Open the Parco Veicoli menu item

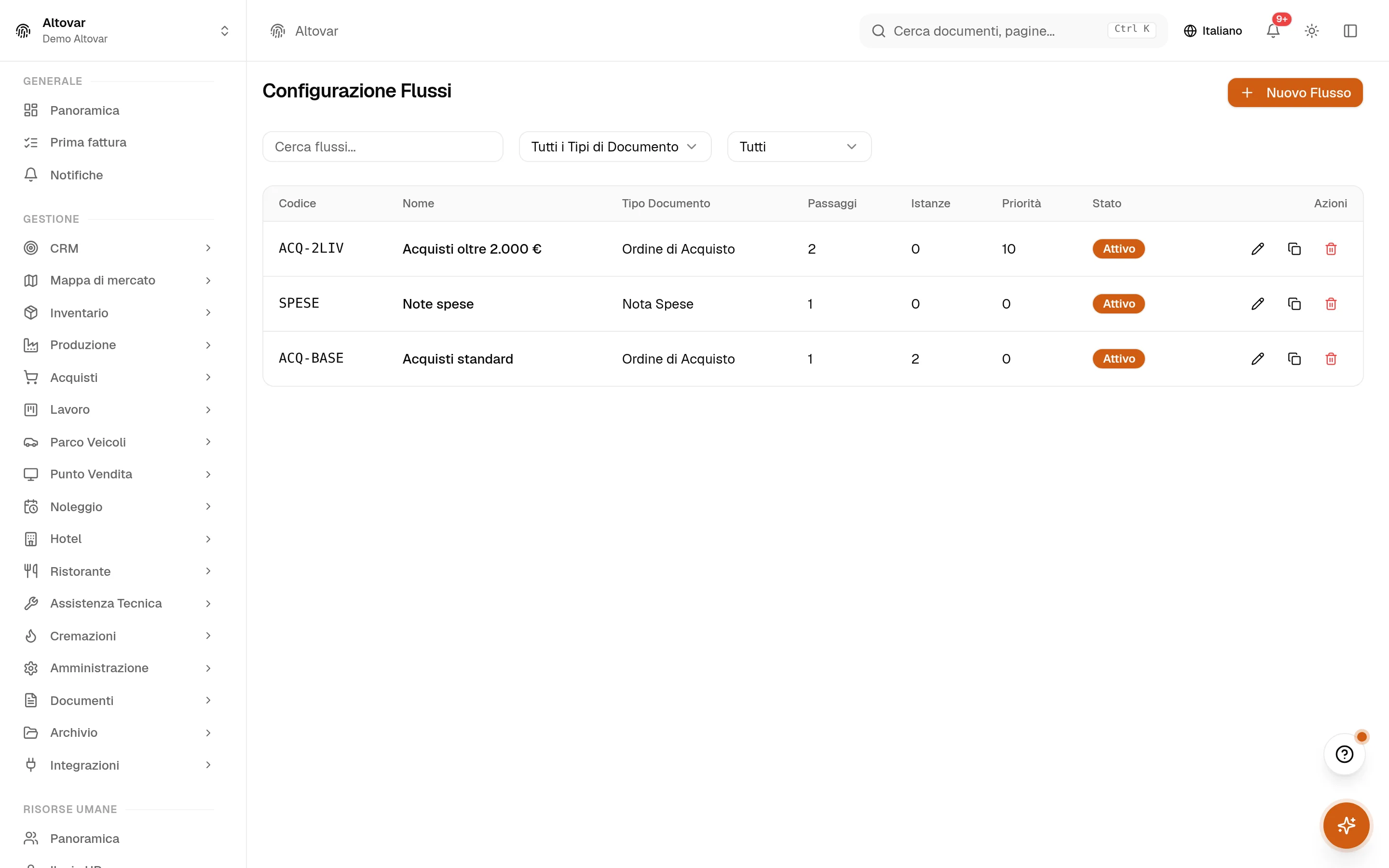[x=118, y=442]
